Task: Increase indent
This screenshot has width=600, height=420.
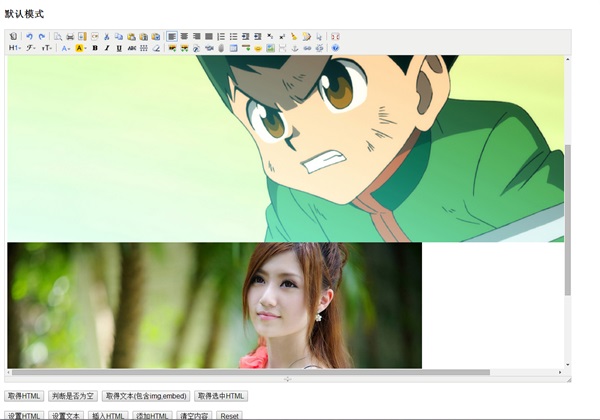Action: point(246,36)
